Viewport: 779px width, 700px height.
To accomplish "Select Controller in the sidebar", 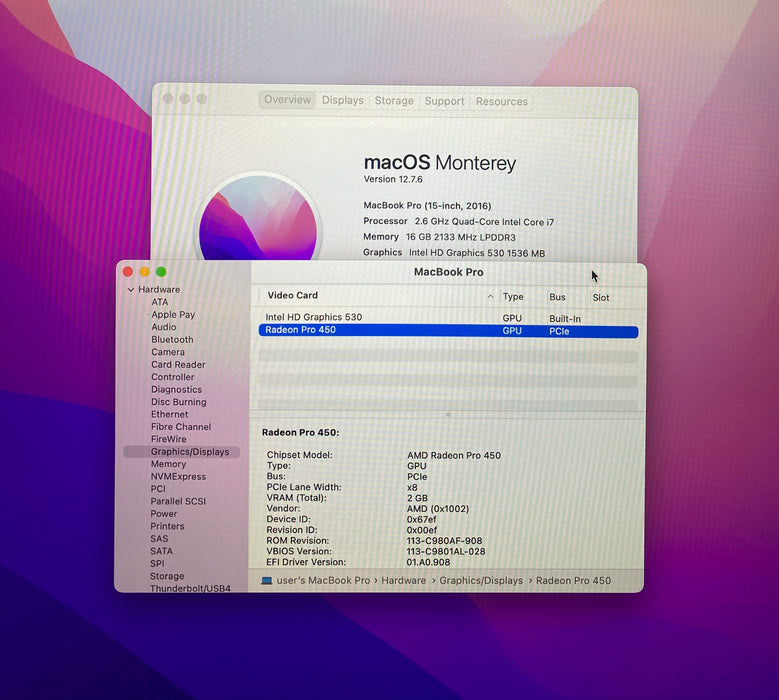I will click(173, 377).
